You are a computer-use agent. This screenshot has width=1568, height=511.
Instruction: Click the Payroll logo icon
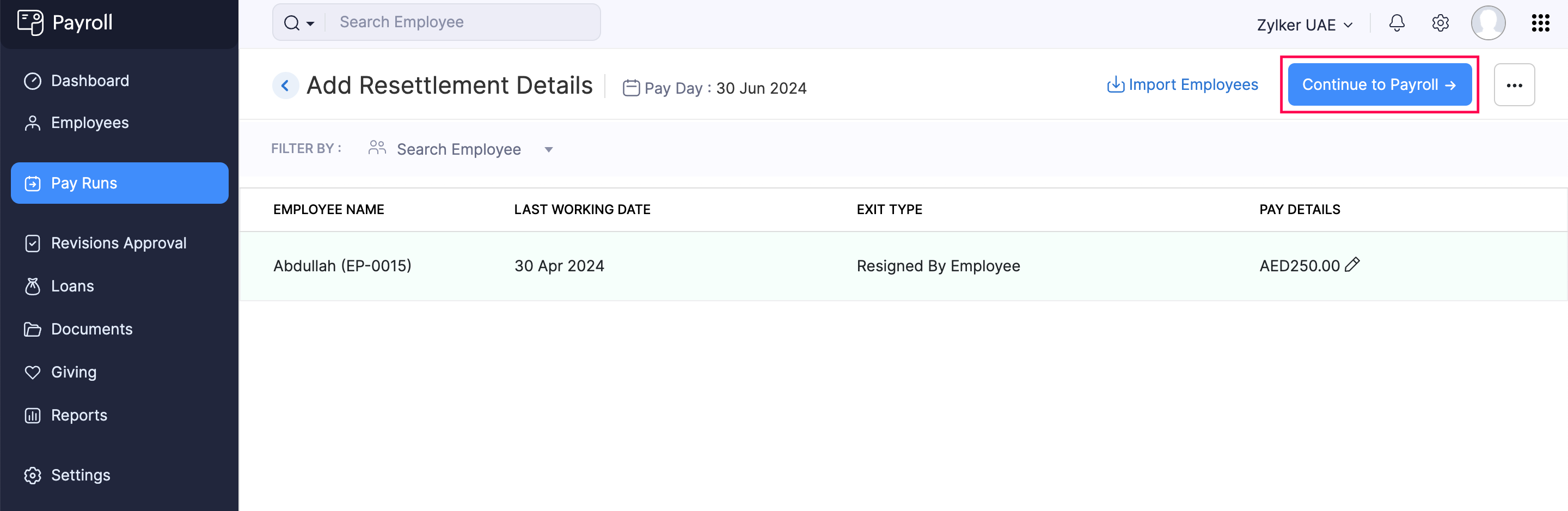tap(30, 22)
